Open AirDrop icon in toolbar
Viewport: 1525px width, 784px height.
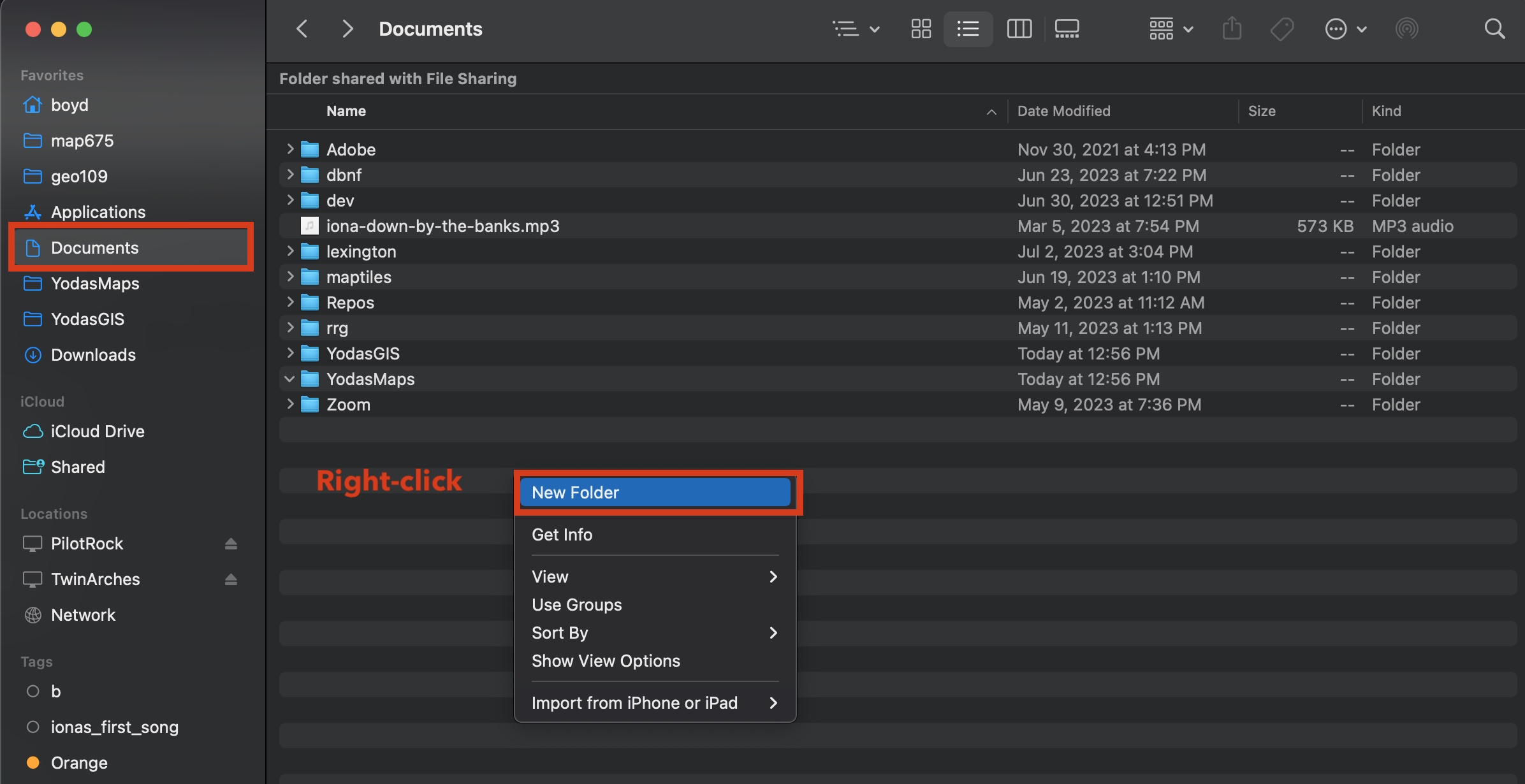(1407, 28)
